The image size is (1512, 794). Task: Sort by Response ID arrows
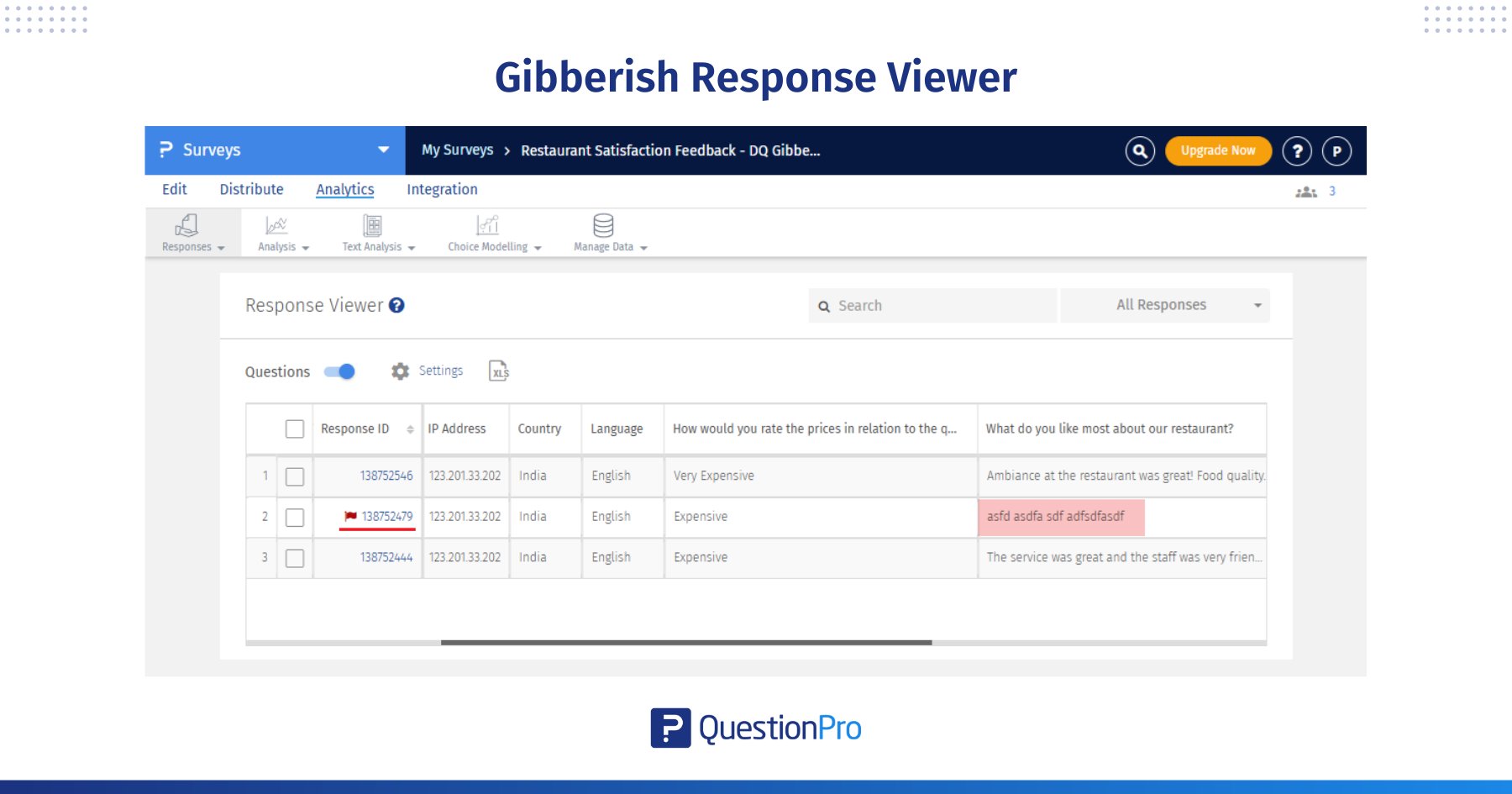[x=410, y=429]
